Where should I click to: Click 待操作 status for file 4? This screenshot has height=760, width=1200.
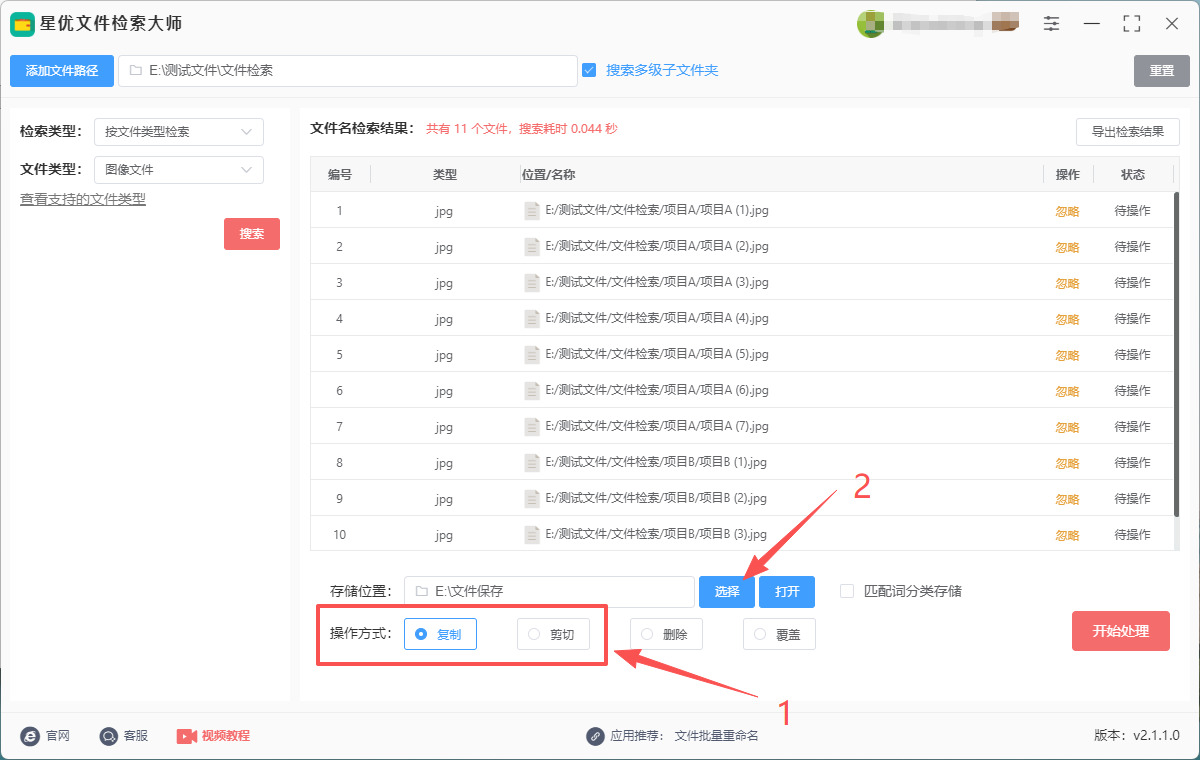[1133, 319]
